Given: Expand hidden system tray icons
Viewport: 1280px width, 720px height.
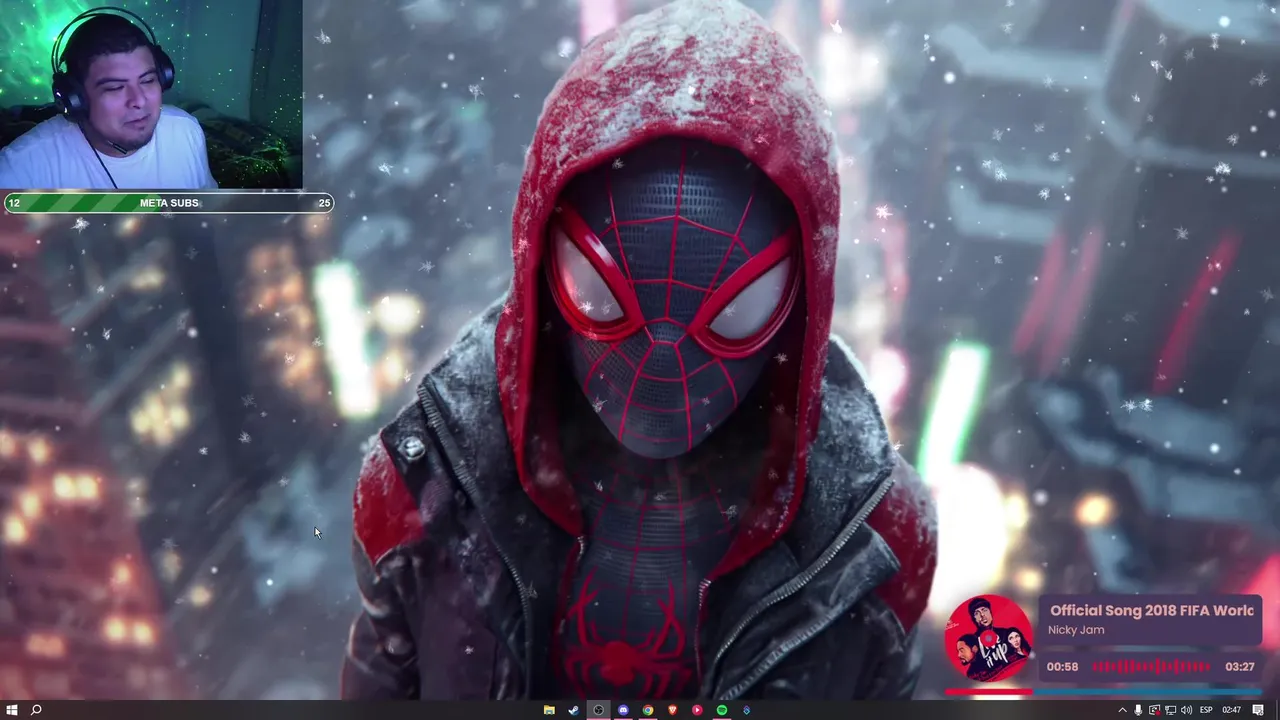Looking at the screenshot, I should point(1122,710).
